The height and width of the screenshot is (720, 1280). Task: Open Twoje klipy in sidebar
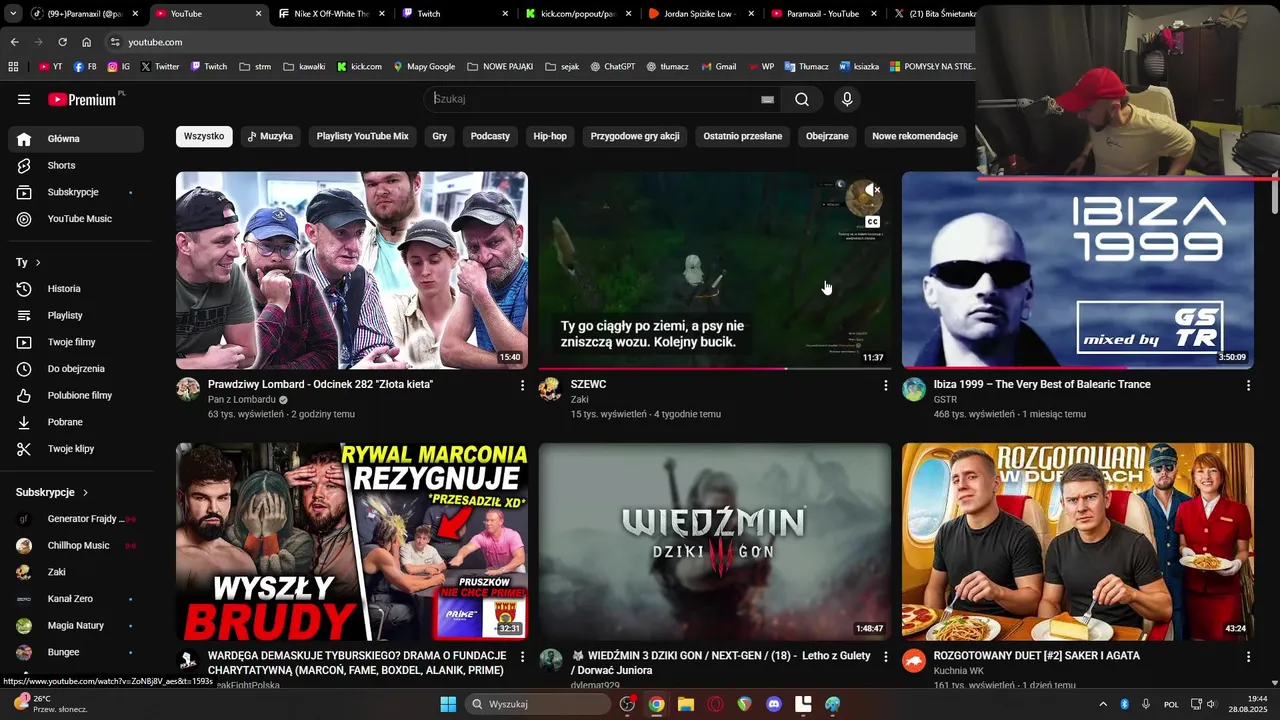point(76,449)
